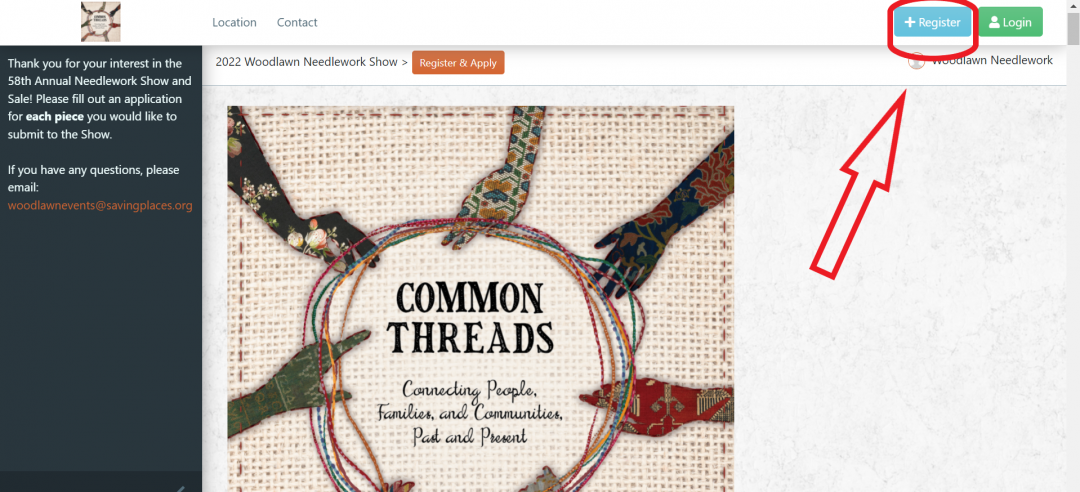Click the scrollbar up arrow
The image size is (1080, 492).
[1073, 6]
